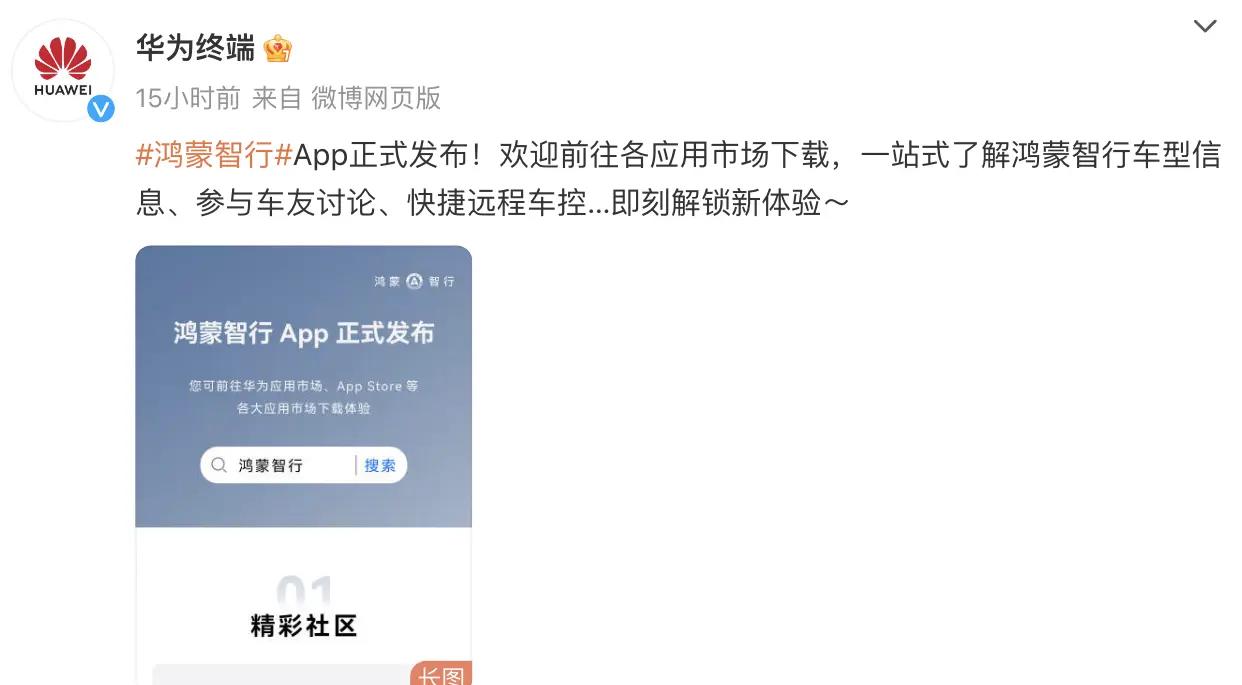Click the blue 搜索 button in image

coord(380,465)
